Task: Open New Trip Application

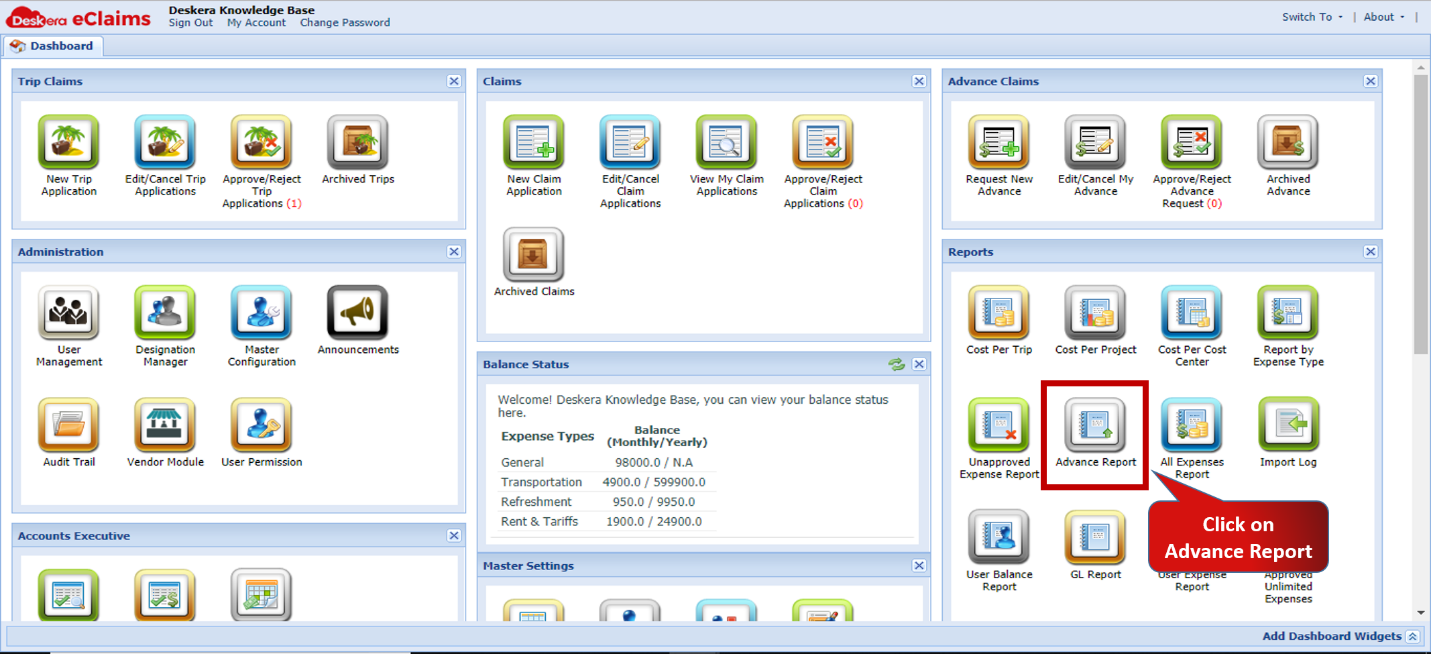Action: tap(69, 143)
